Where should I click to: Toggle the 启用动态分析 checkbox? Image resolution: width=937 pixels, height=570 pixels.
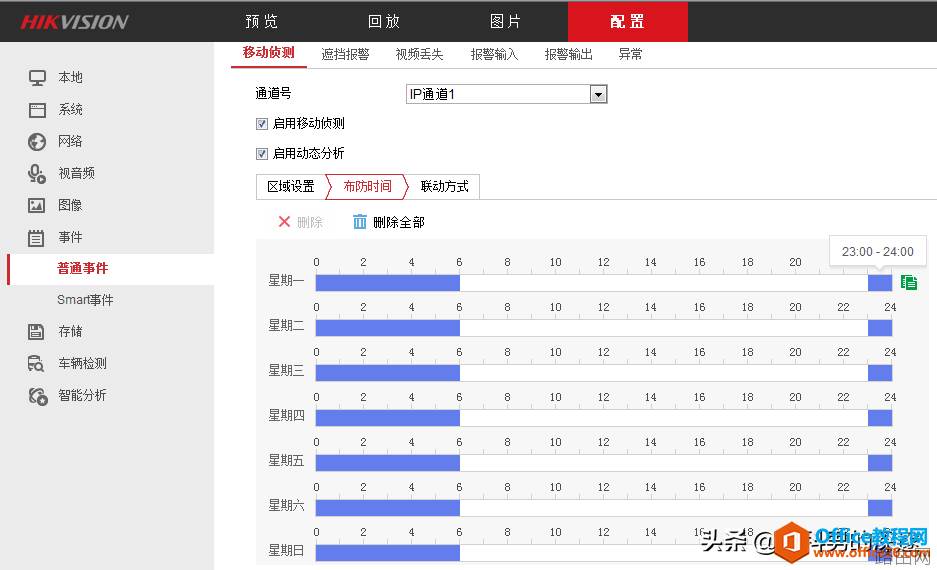click(x=262, y=154)
